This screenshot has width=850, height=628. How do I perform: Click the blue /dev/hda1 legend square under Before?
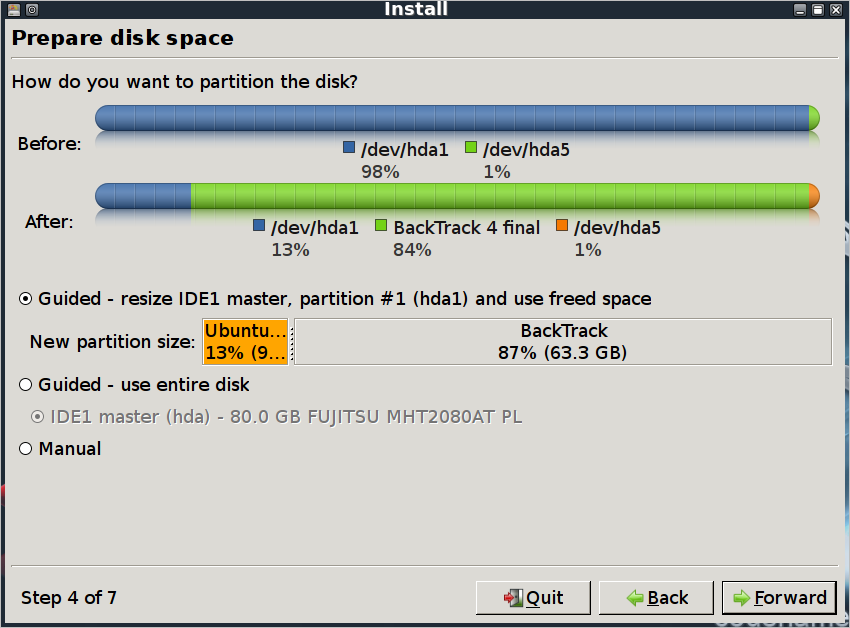coord(349,147)
